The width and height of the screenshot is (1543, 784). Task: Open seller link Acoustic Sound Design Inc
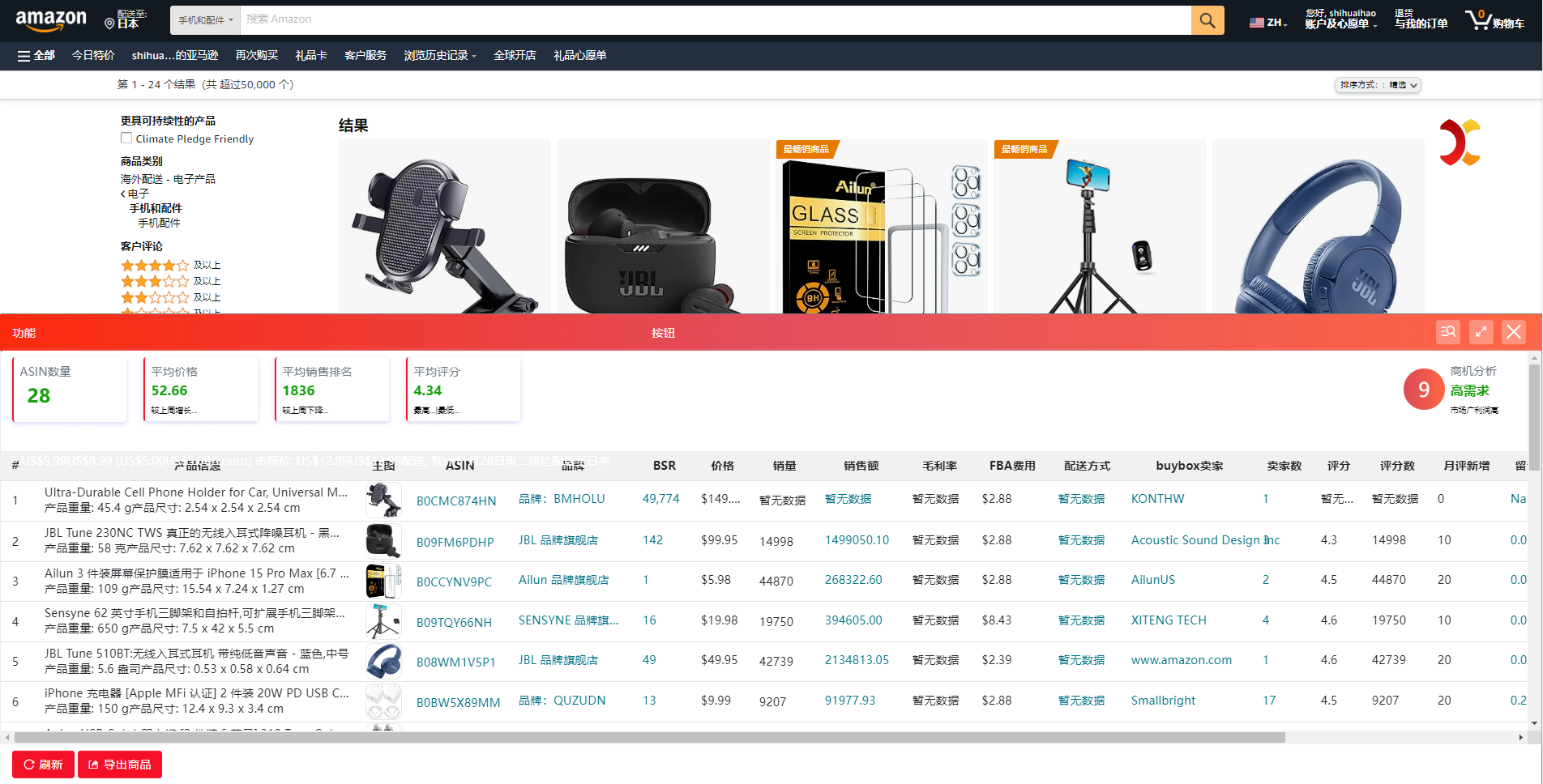[x=1205, y=540]
